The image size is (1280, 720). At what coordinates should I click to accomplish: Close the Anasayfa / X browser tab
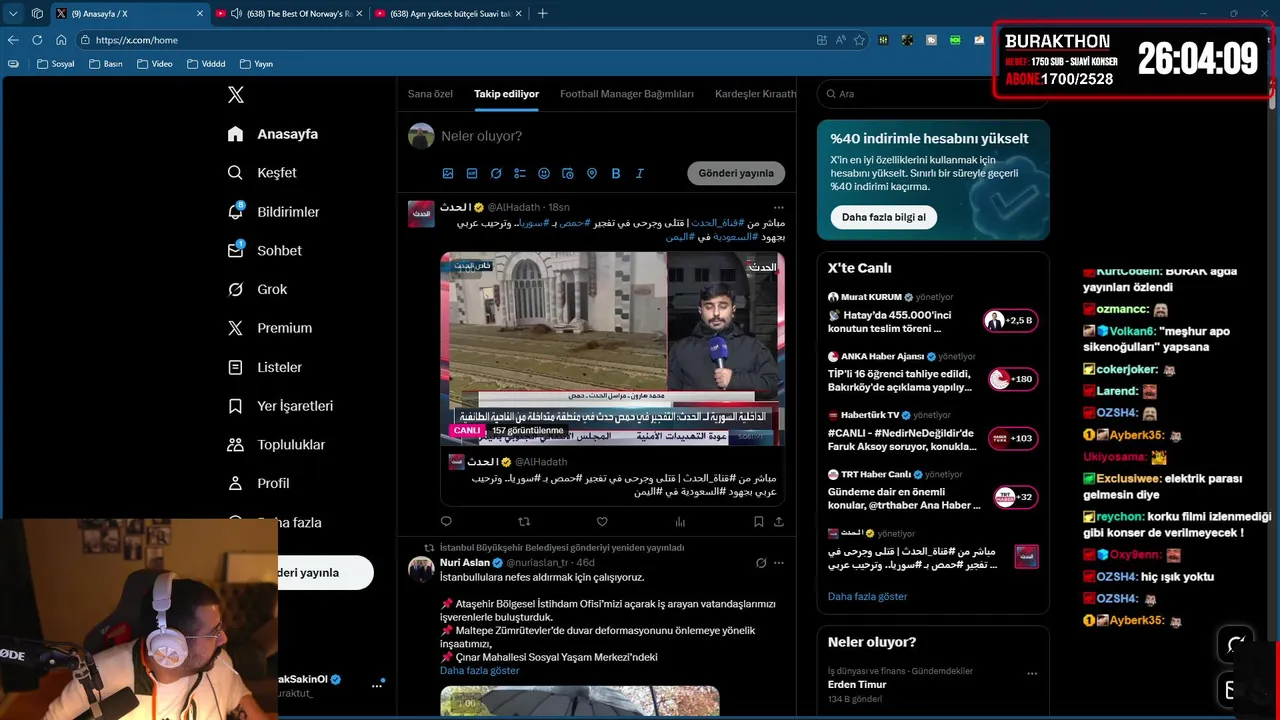click(200, 13)
